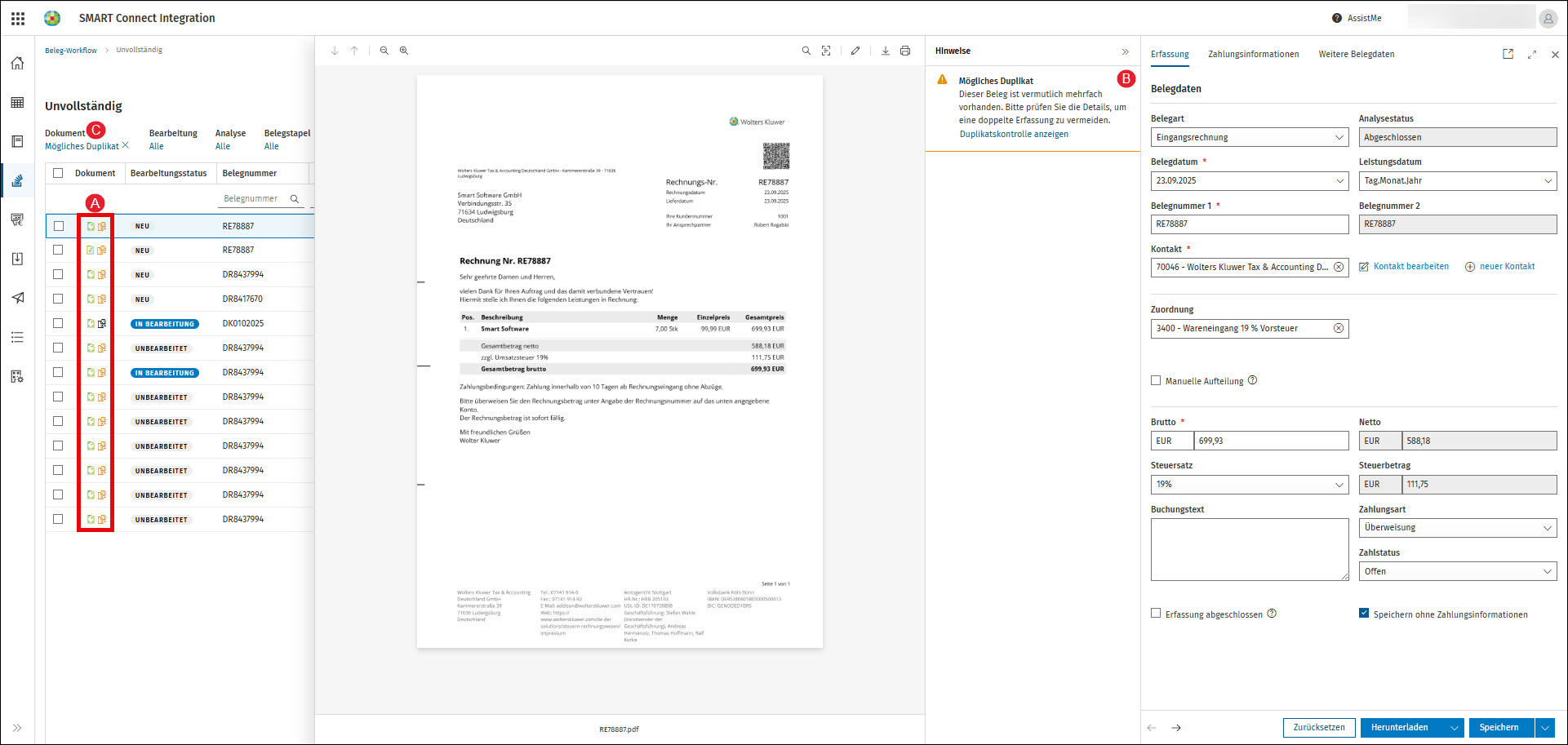The image size is (1568, 745).
Task: Click the Speichern button
Action: 1499,728
